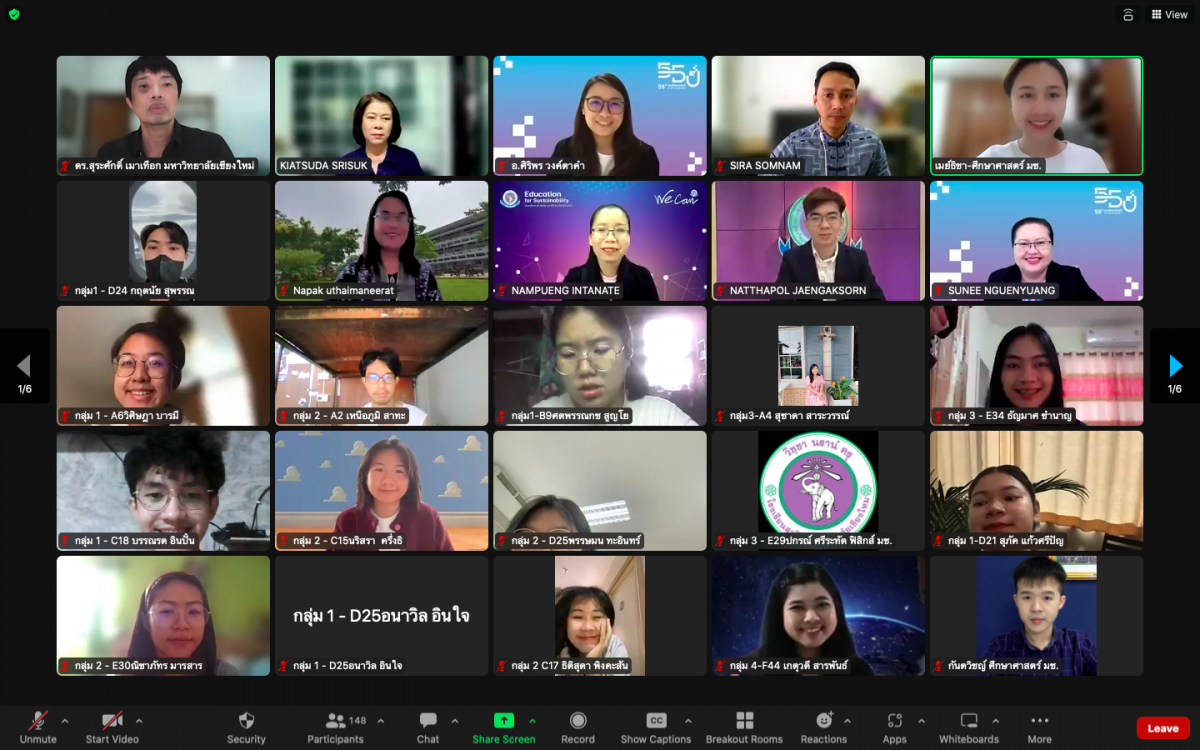Screen dimensions: 1200x750
Task: Select KIATSUDA SRISUK's video tile
Action: [381, 115]
